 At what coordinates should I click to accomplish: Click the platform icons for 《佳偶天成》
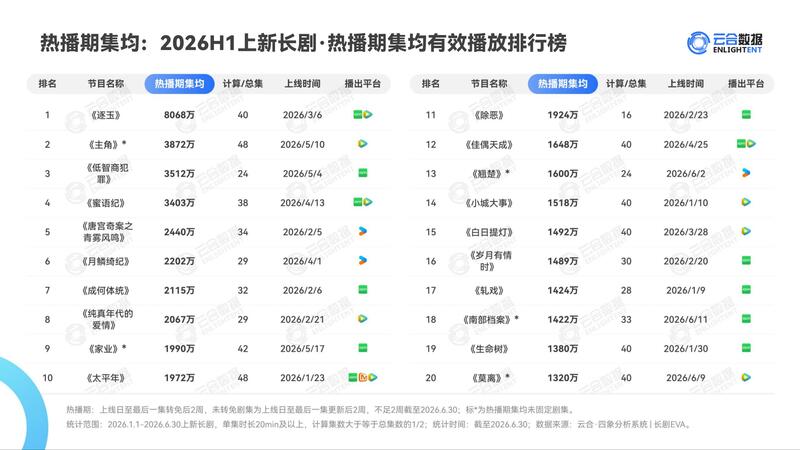pyautogui.click(x=746, y=144)
